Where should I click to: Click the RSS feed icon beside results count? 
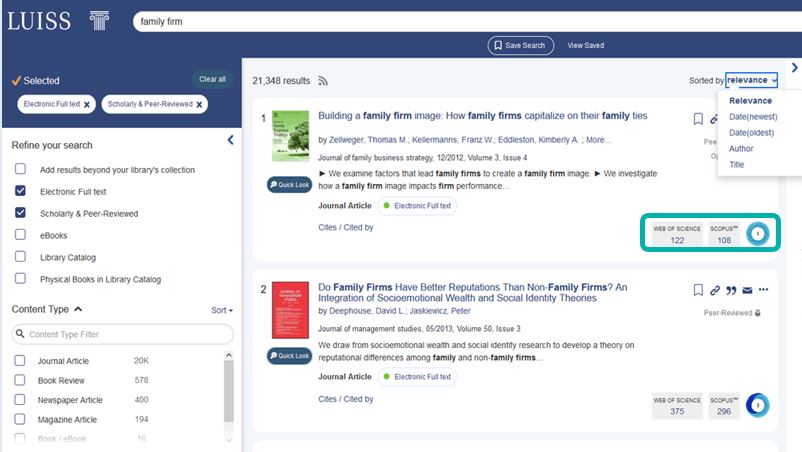point(323,81)
